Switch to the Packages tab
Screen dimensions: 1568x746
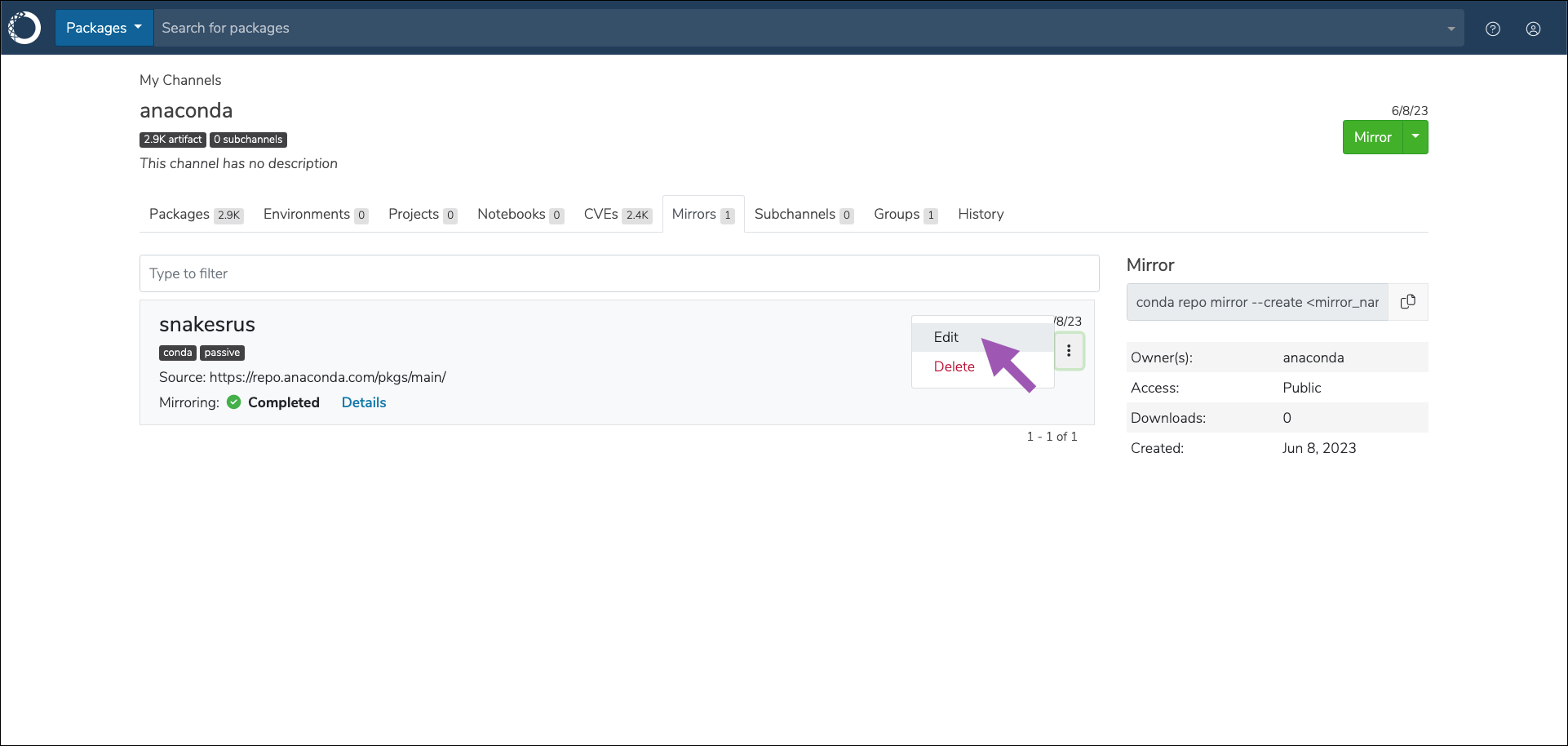pos(196,214)
